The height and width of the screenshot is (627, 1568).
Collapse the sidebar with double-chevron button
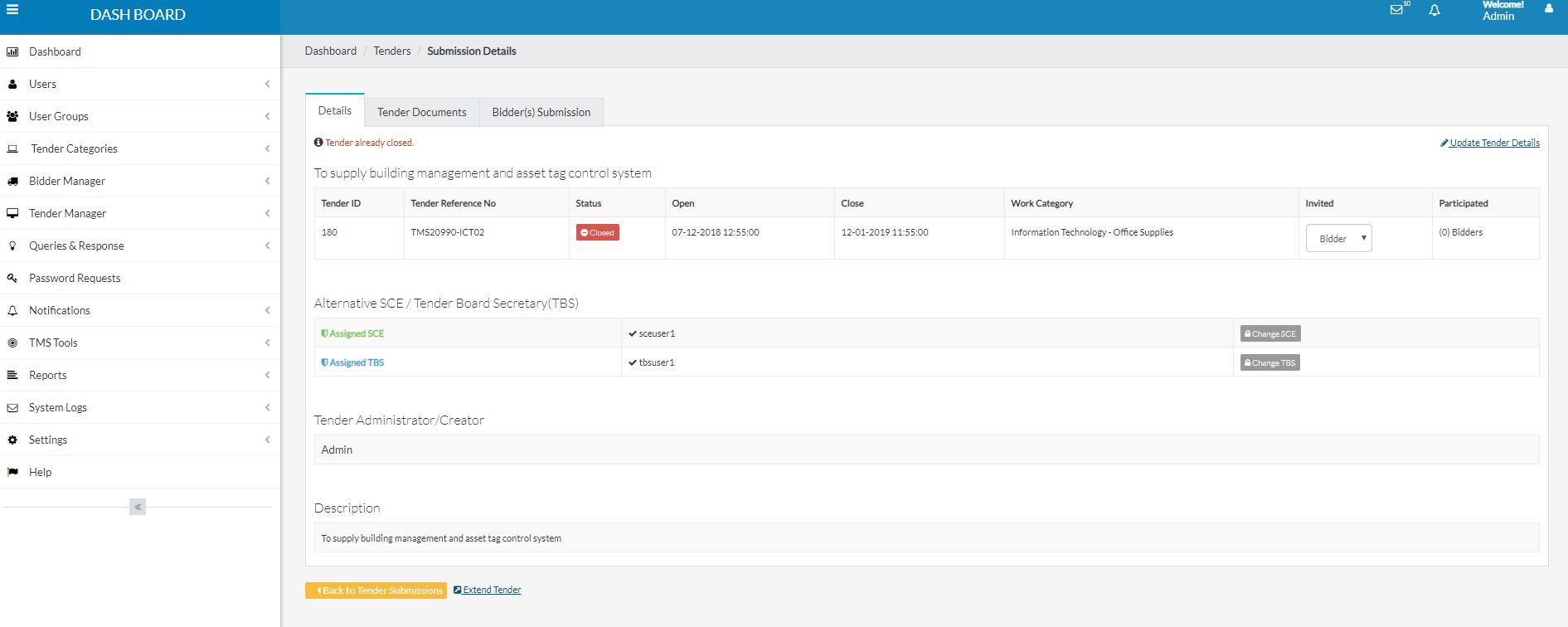(138, 507)
